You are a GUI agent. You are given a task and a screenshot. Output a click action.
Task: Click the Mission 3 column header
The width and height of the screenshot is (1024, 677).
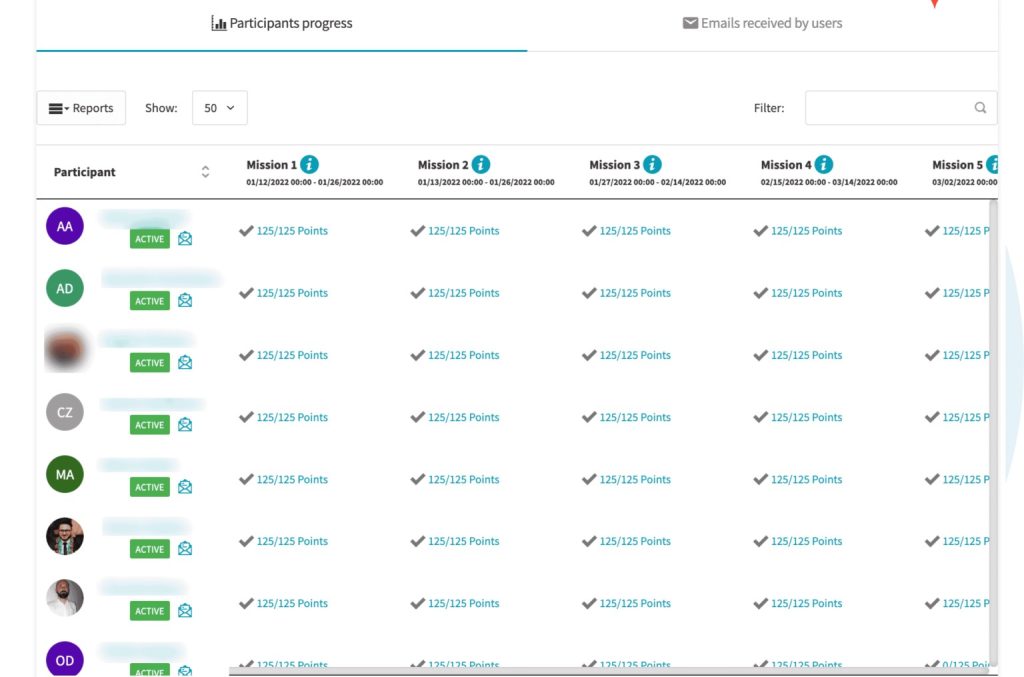[615, 165]
